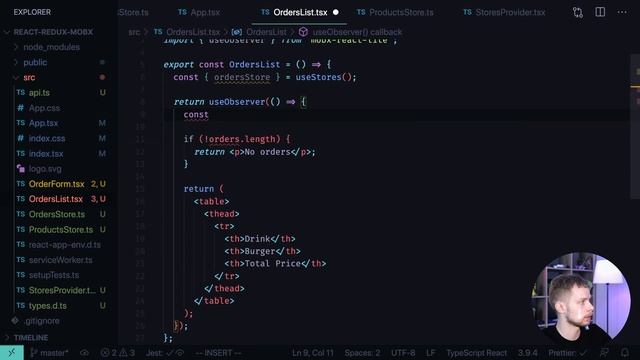Image resolution: width=640 pixels, height=360 pixels.
Task: Switch to the StoresProvider.tsx tab
Action: (504, 12)
